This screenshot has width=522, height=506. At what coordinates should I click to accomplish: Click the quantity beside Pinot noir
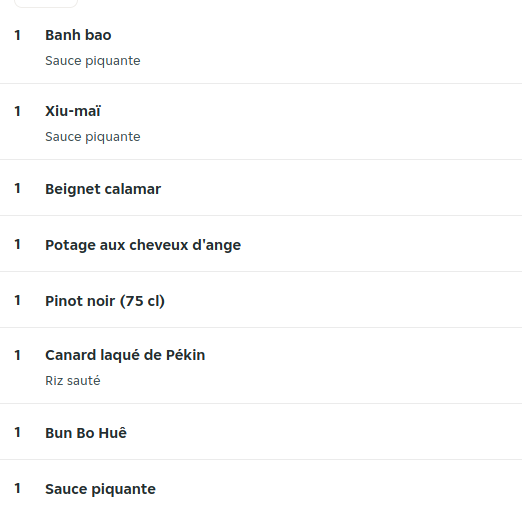point(18,300)
